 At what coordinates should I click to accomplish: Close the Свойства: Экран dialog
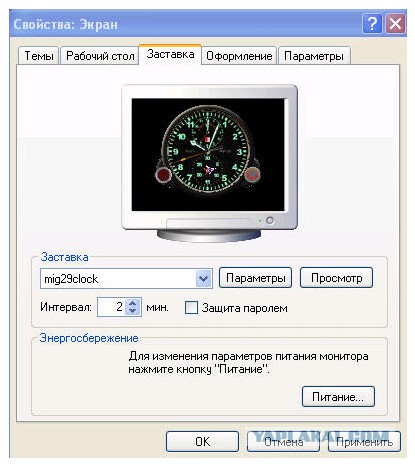[x=395, y=24]
